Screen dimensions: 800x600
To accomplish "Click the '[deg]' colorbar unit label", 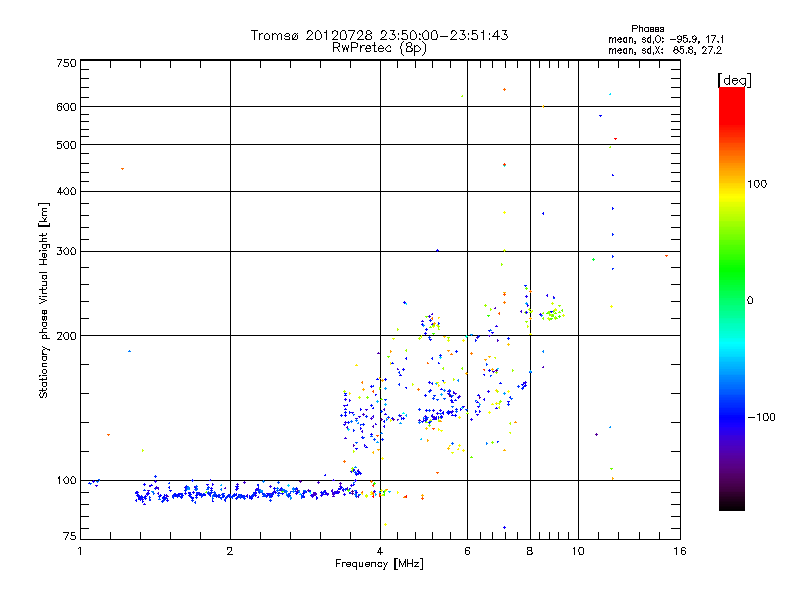I will click(734, 80).
